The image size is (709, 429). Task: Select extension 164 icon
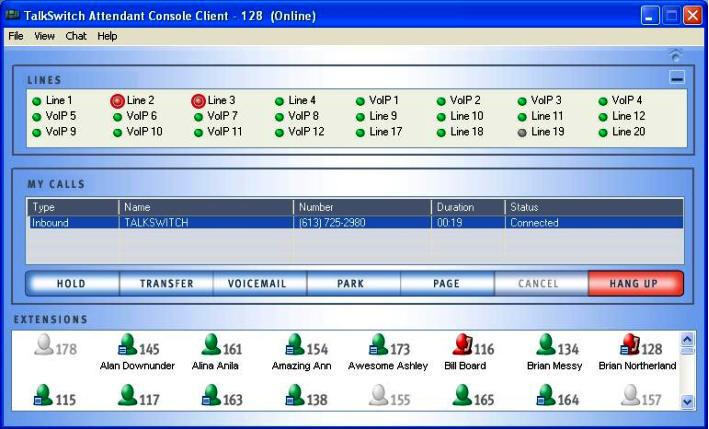(546, 396)
